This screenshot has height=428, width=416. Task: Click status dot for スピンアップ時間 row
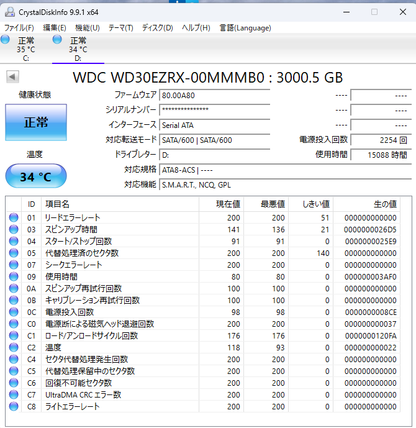pos(14,229)
